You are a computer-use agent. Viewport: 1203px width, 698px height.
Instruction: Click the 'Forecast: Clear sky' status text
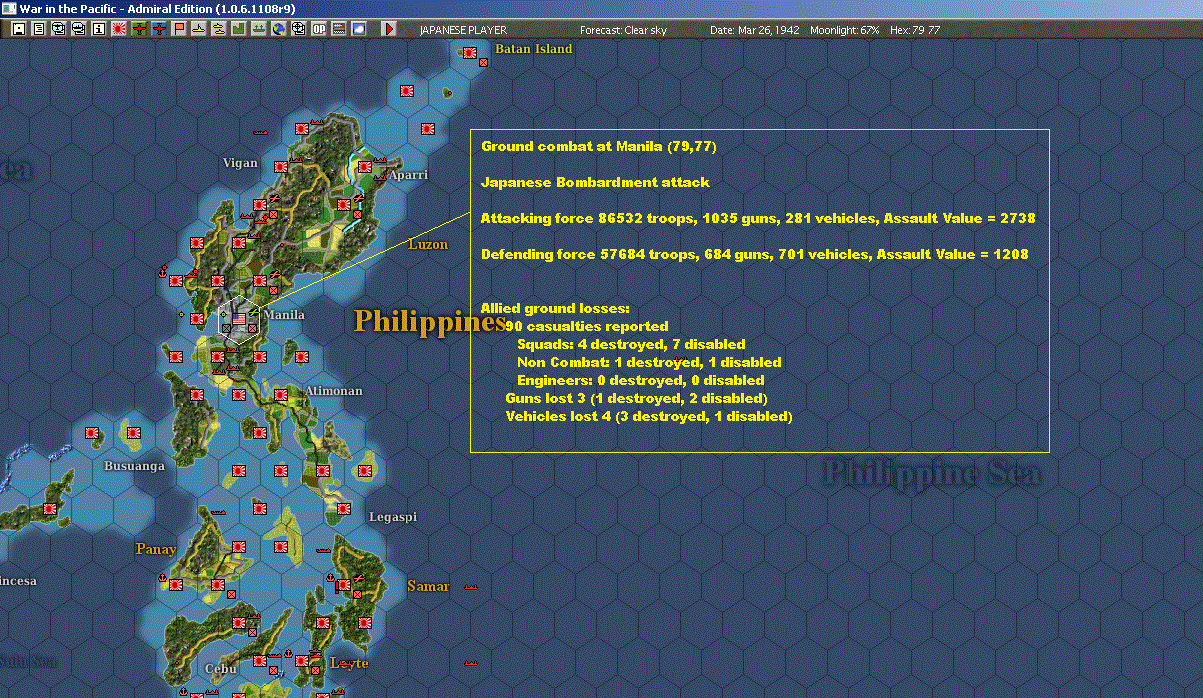(623, 30)
